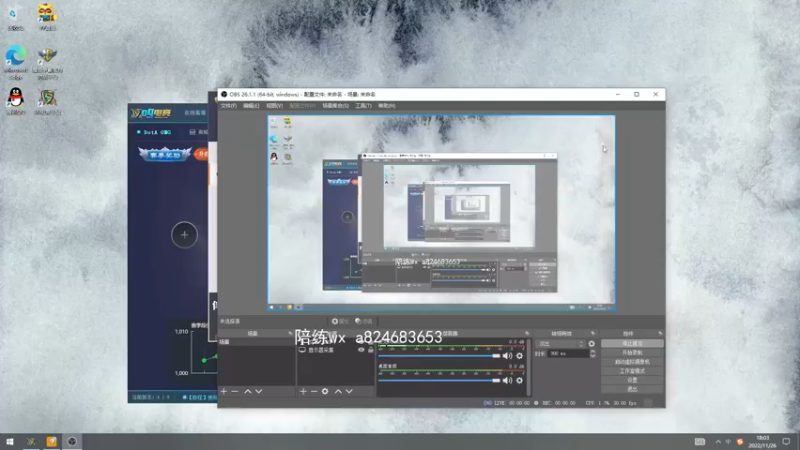Open the Windows notification center icon
This screenshot has height=450, width=800.
pyautogui.click(x=786, y=441)
